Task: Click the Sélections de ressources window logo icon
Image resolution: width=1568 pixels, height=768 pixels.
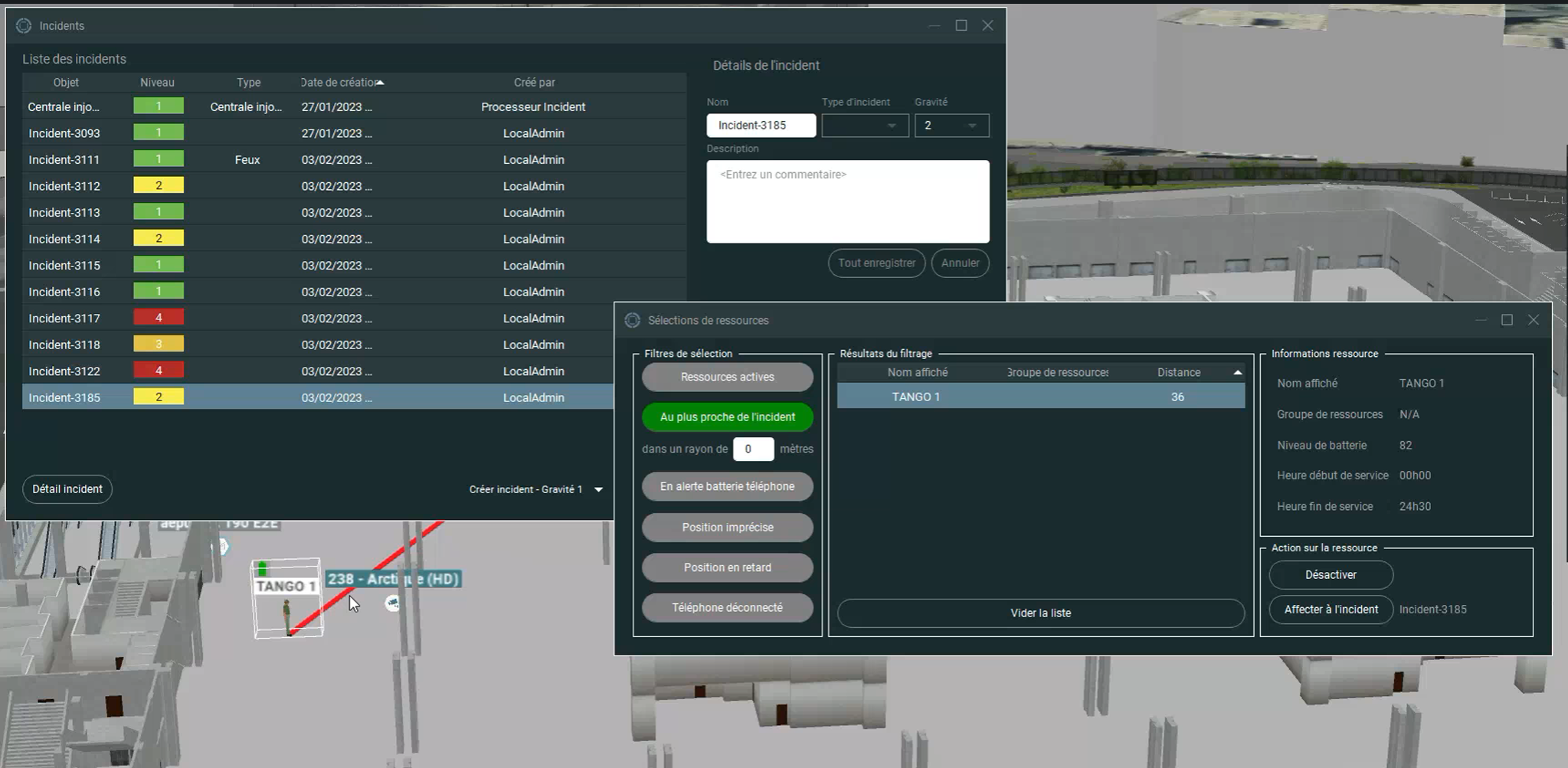Action: point(633,320)
